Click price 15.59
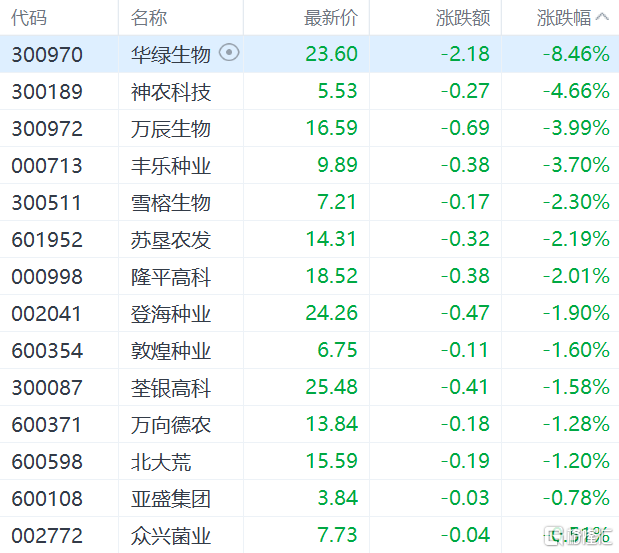Image resolution: width=619 pixels, height=553 pixels. tap(332, 461)
